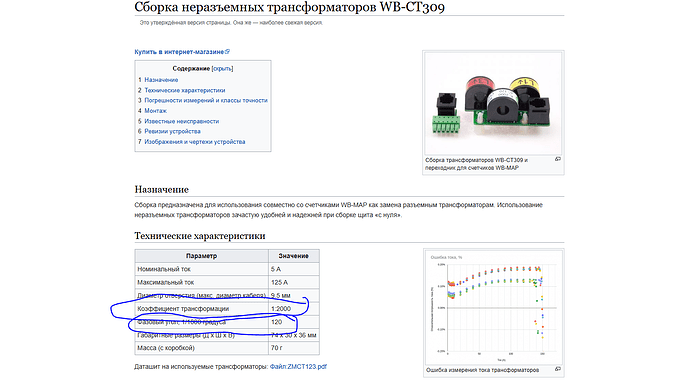
Task: Download the Файл:ZMCT123.pdf datasheet
Action: click(x=298, y=366)
